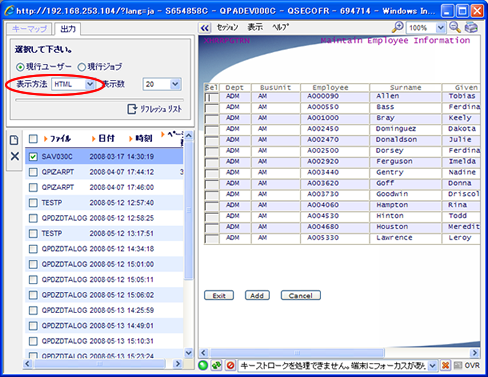Click the zoom in magnifier icon
488x377 pixels.
click(x=397, y=27)
